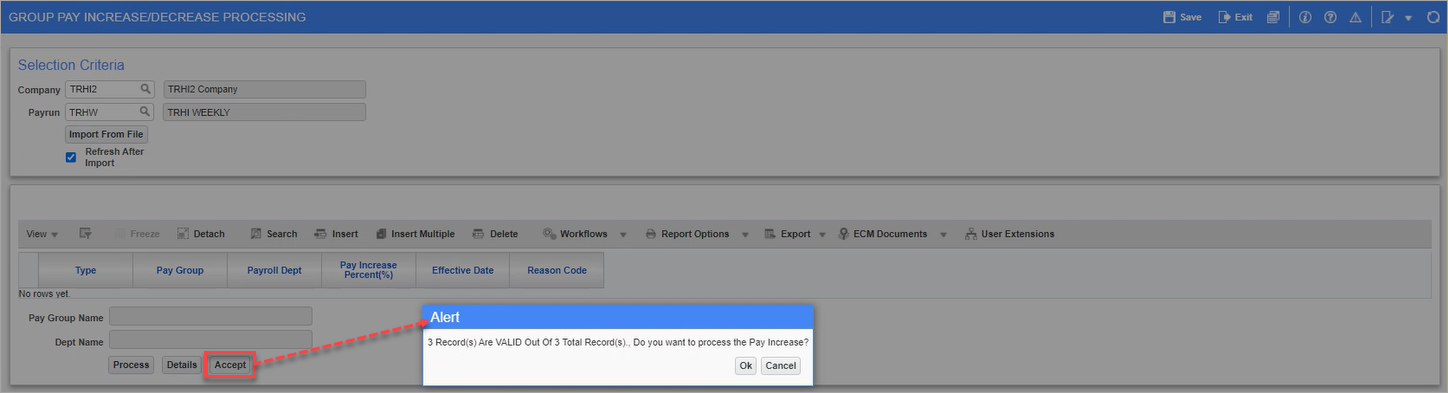
Task: Click Import From File button
Action: [x=106, y=134]
